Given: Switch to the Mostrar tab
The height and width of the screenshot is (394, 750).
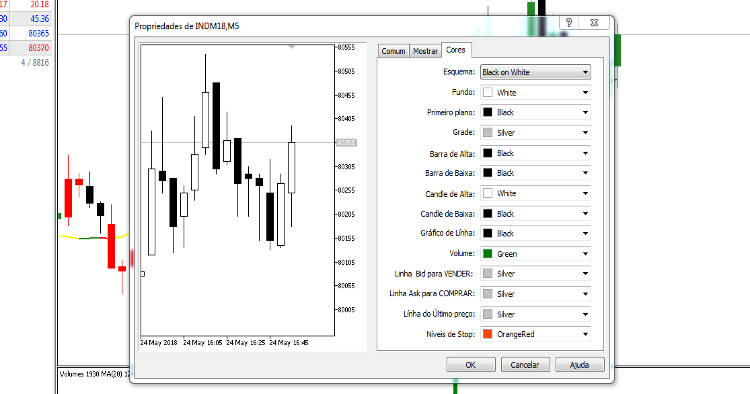Looking at the screenshot, I should click(425, 51).
